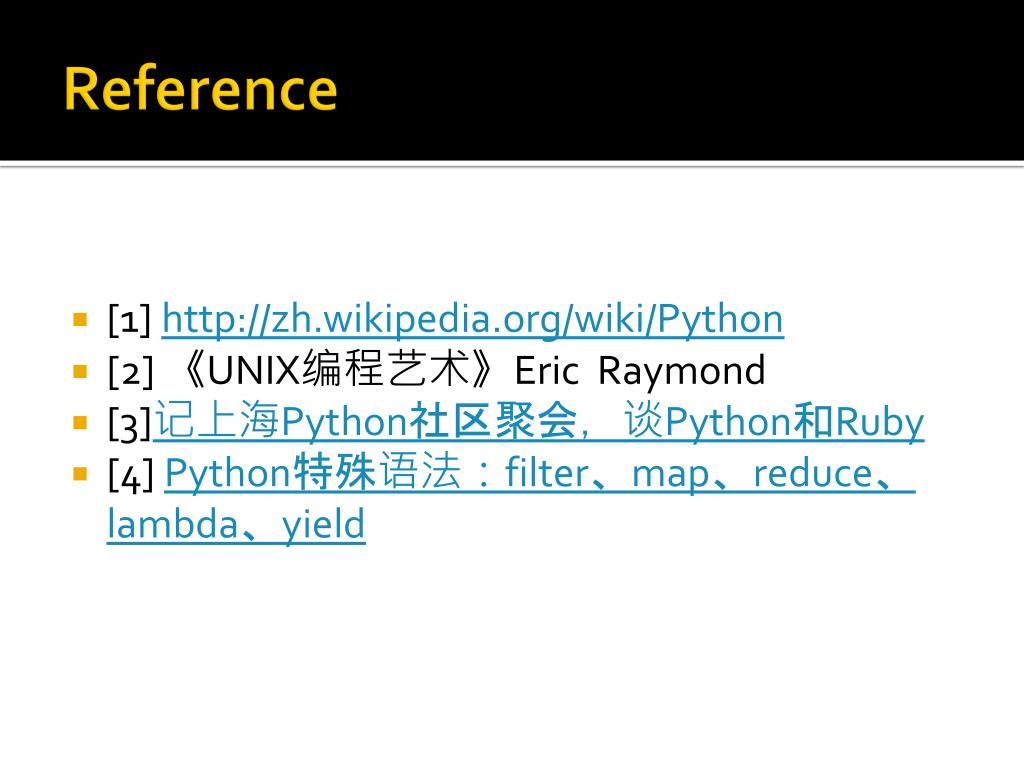Image resolution: width=1024 pixels, height=768 pixels.
Task: Click the word 'filter' in the fourth link
Action: 547,473
